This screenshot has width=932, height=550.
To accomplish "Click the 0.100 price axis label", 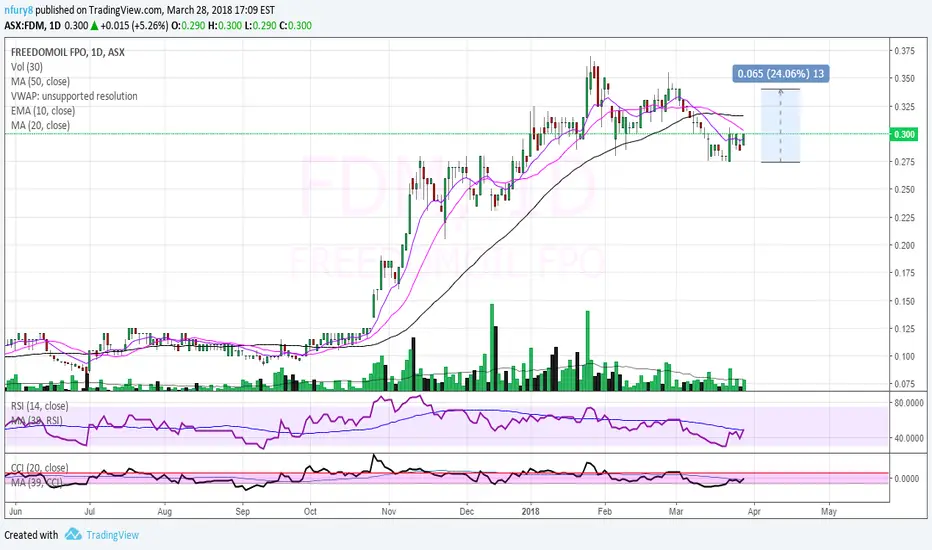I will (905, 356).
